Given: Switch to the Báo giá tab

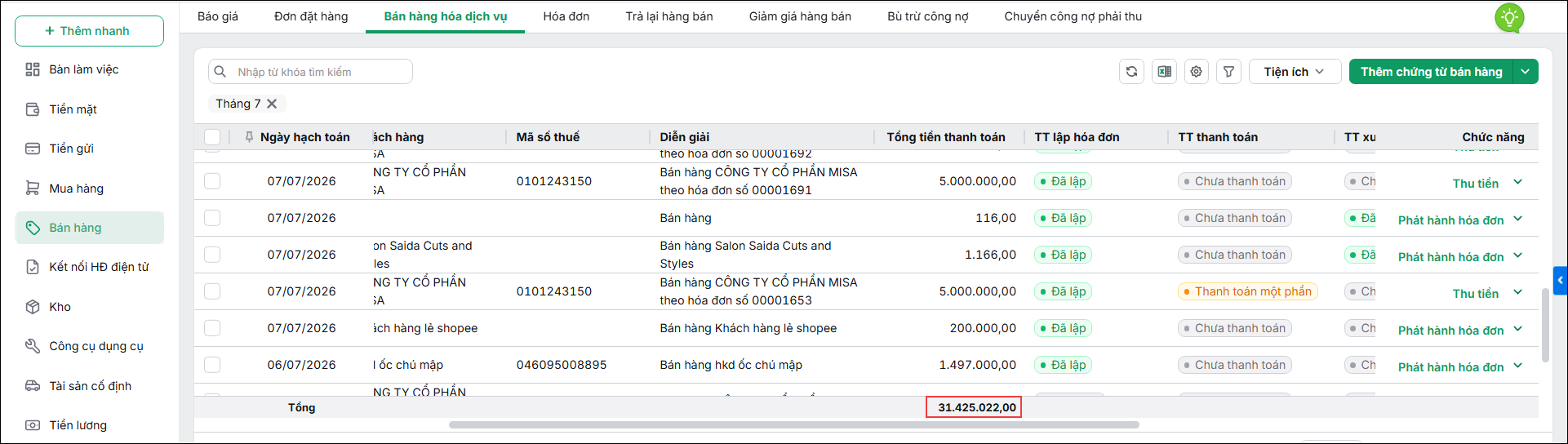Looking at the screenshot, I should (218, 16).
